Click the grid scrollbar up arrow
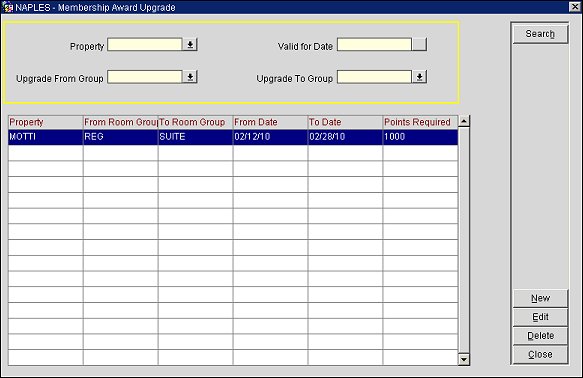The width and height of the screenshot is (583, 378). tap(464, 121)
